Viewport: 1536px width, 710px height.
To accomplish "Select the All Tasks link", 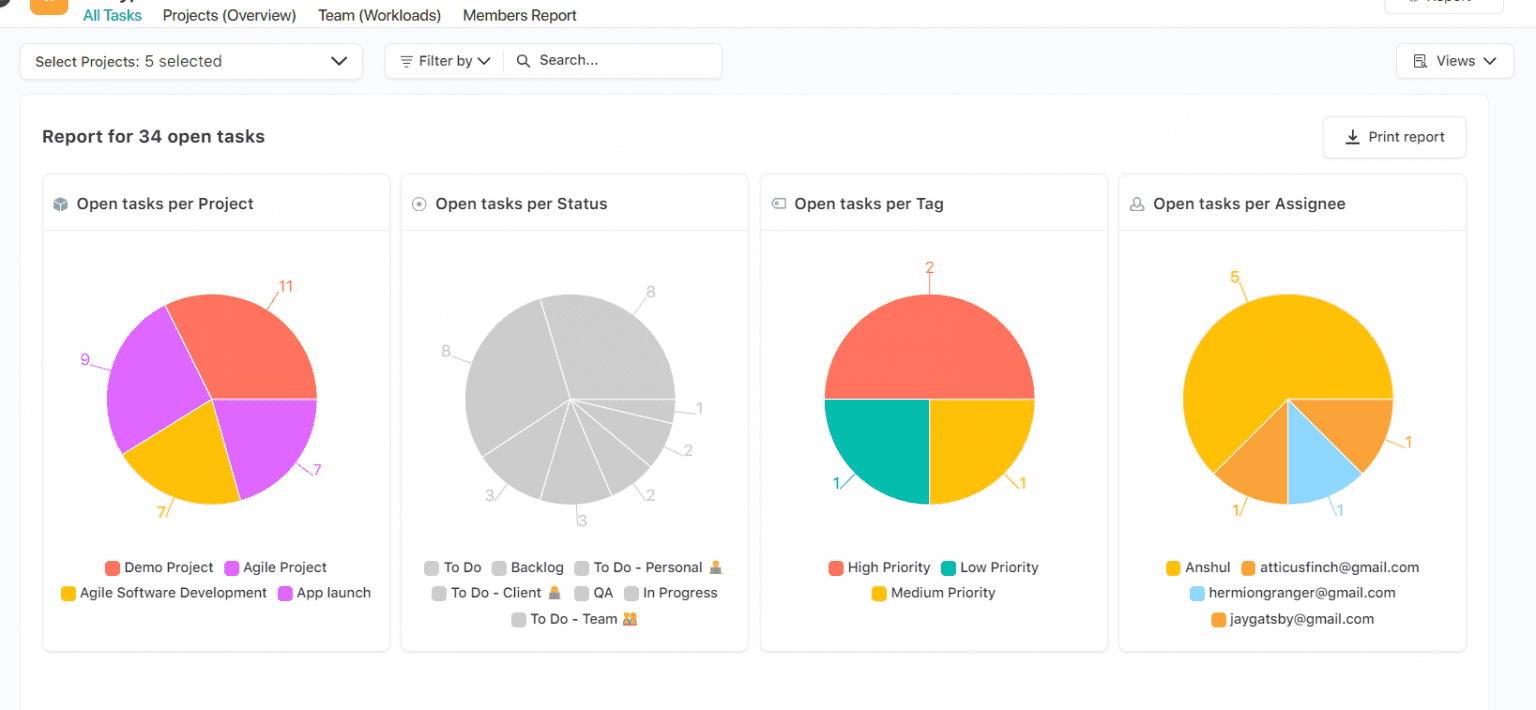I will click(112, 15).
